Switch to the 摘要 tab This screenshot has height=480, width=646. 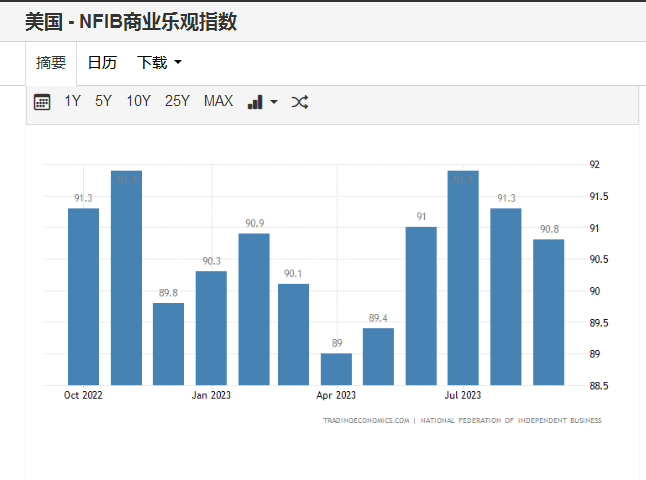51,63
